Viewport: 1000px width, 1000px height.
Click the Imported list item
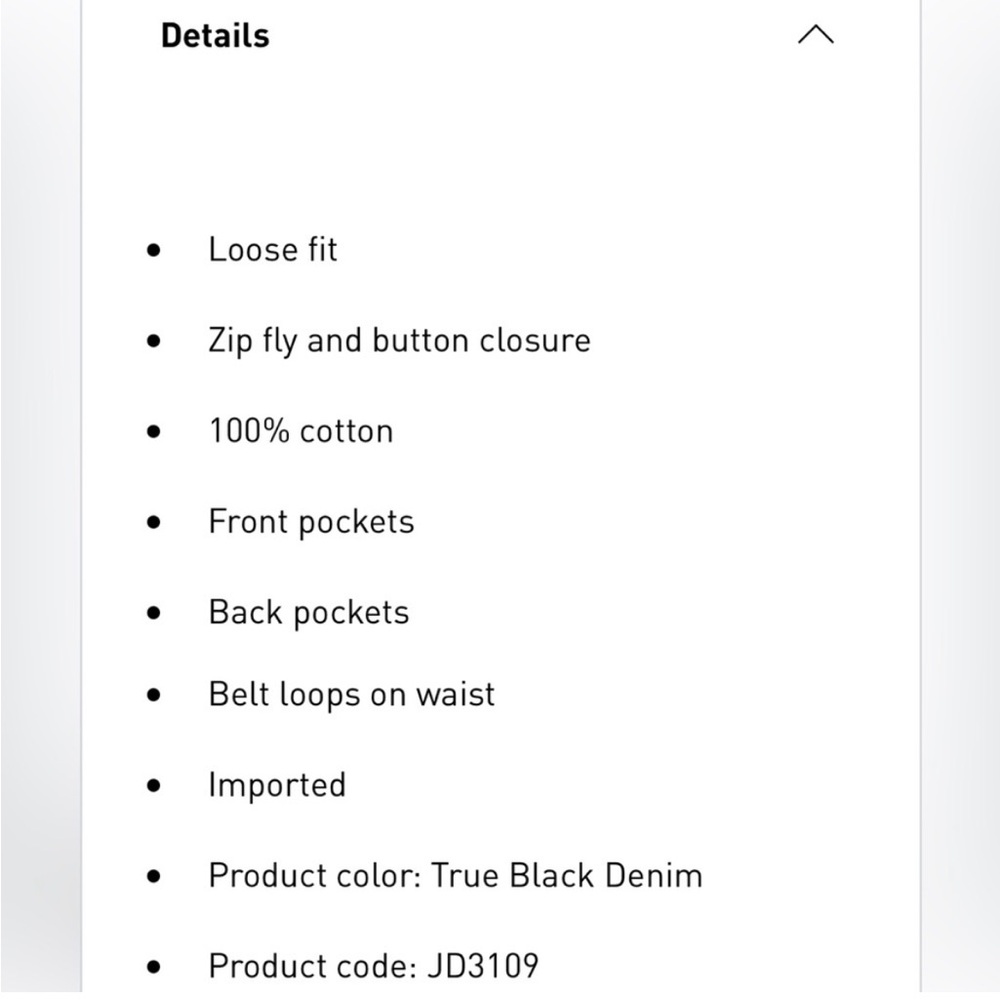point(277,785)
